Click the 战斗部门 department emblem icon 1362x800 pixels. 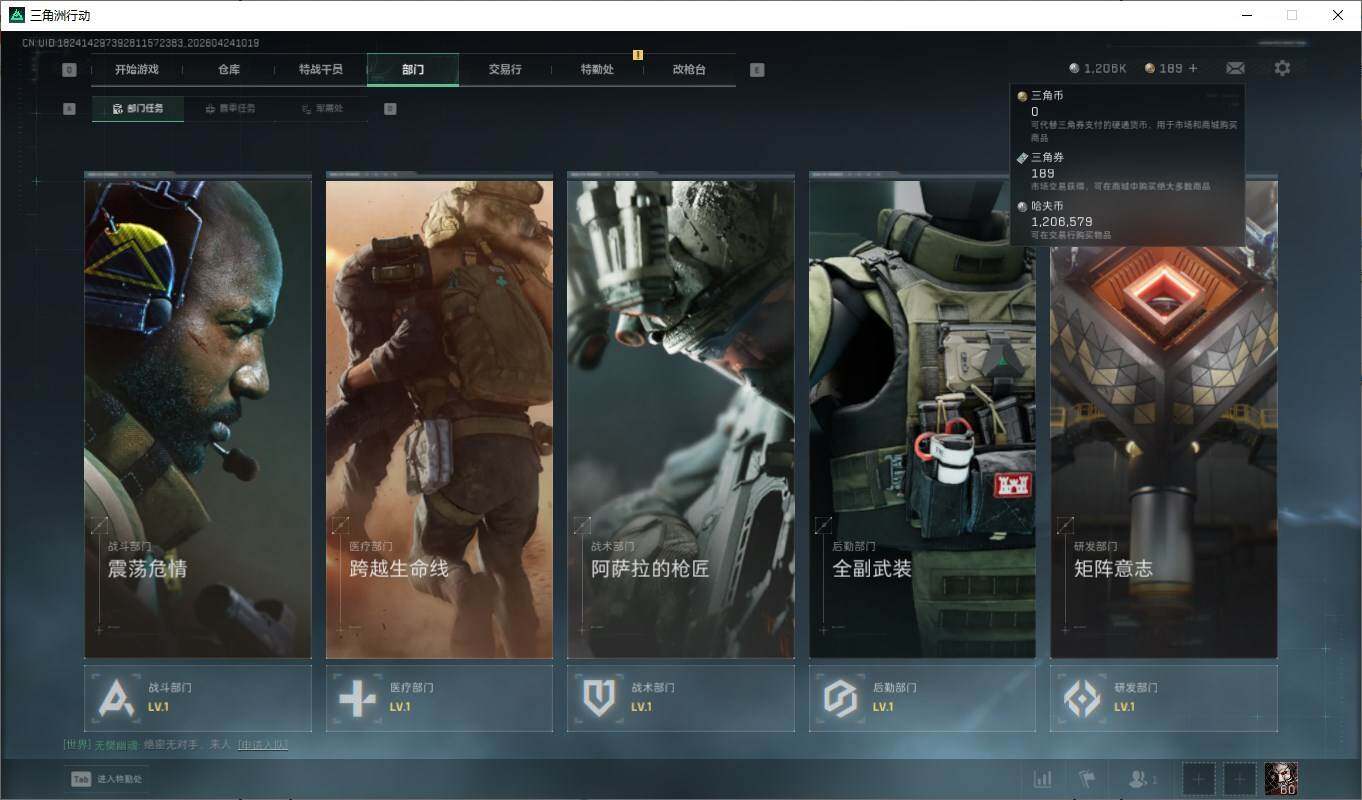tap(116, 698)
